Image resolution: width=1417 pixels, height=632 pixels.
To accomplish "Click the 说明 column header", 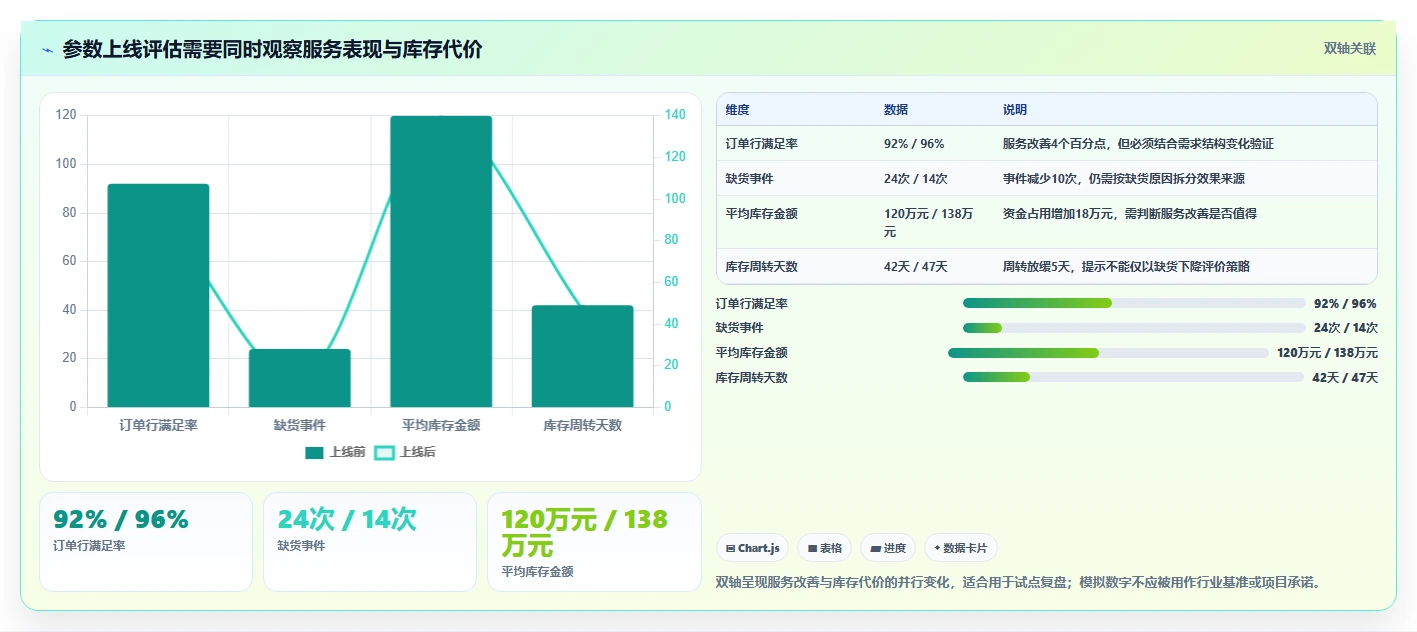I will [1015, 110].
